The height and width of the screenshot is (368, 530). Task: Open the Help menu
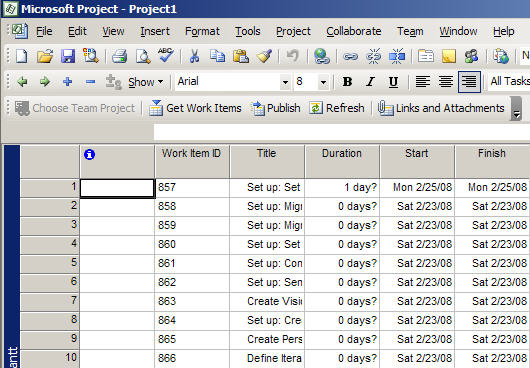point(503,31)
